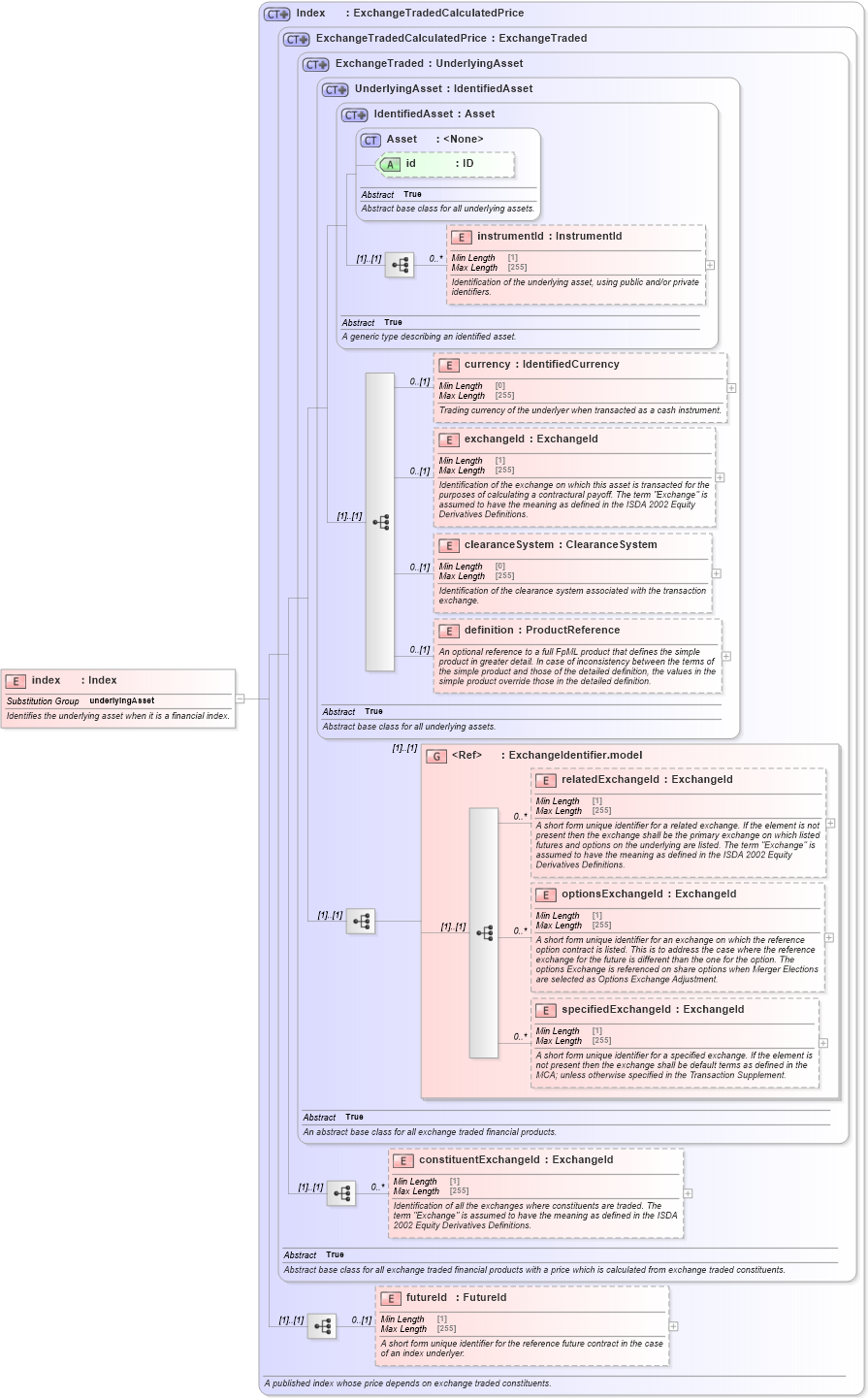Click the CT icon on the Asset box
Image resolution: width=868 pixels, height=1398 pixels.
(370, 140)
